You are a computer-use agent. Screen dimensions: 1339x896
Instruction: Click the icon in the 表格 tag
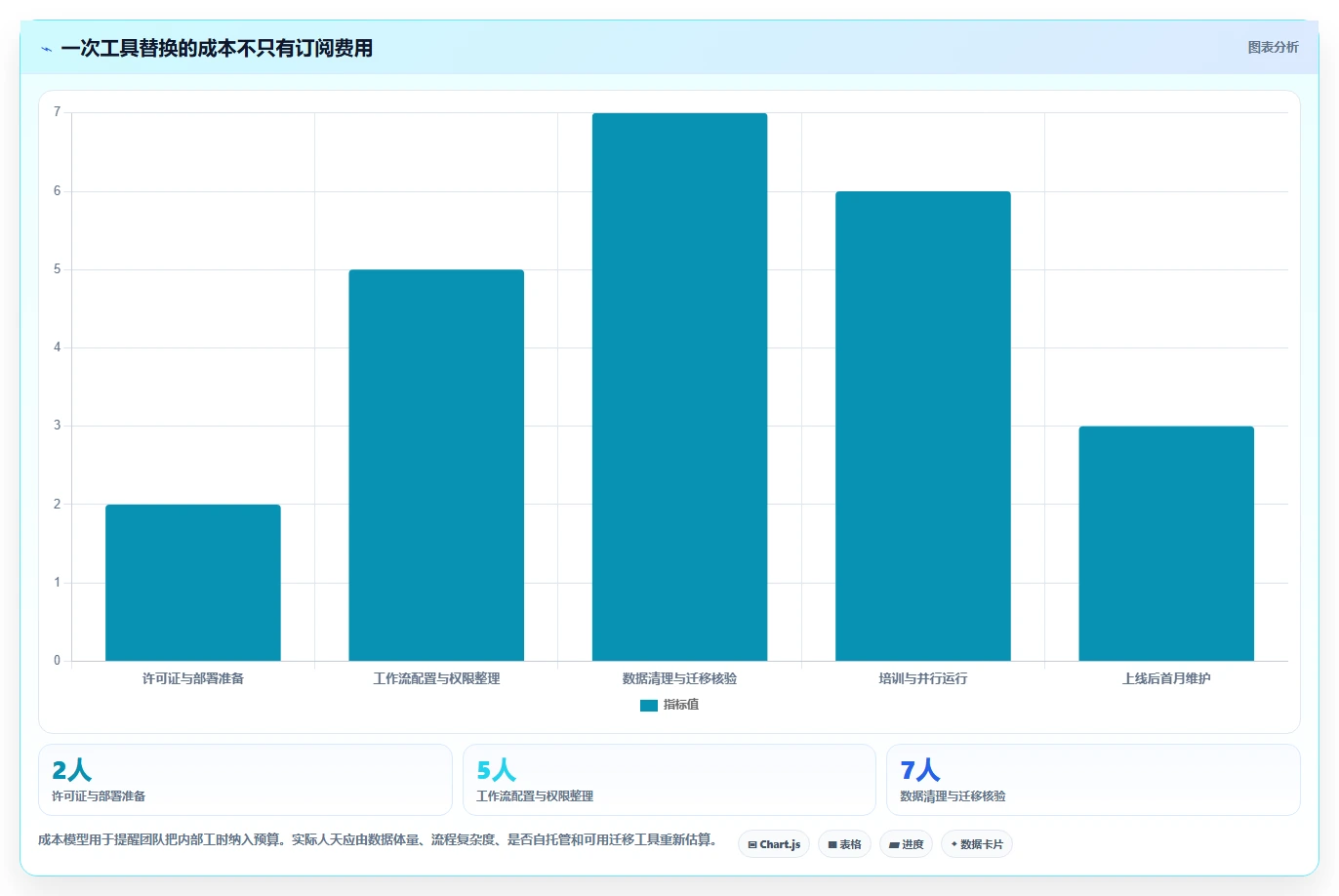832,845
